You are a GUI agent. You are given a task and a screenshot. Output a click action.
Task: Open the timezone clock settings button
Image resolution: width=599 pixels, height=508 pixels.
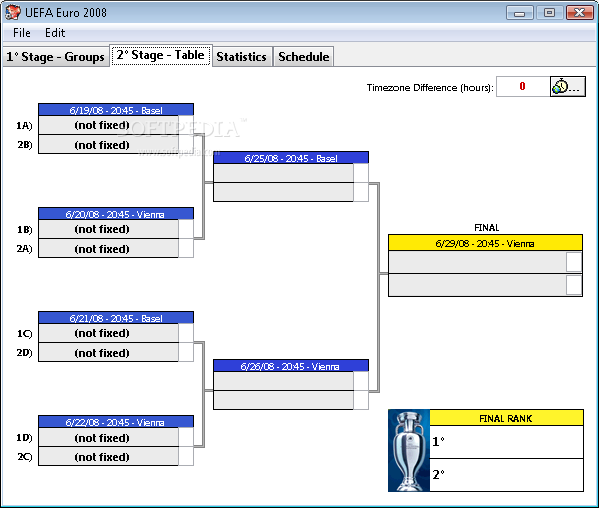click(x=567, y=87)
